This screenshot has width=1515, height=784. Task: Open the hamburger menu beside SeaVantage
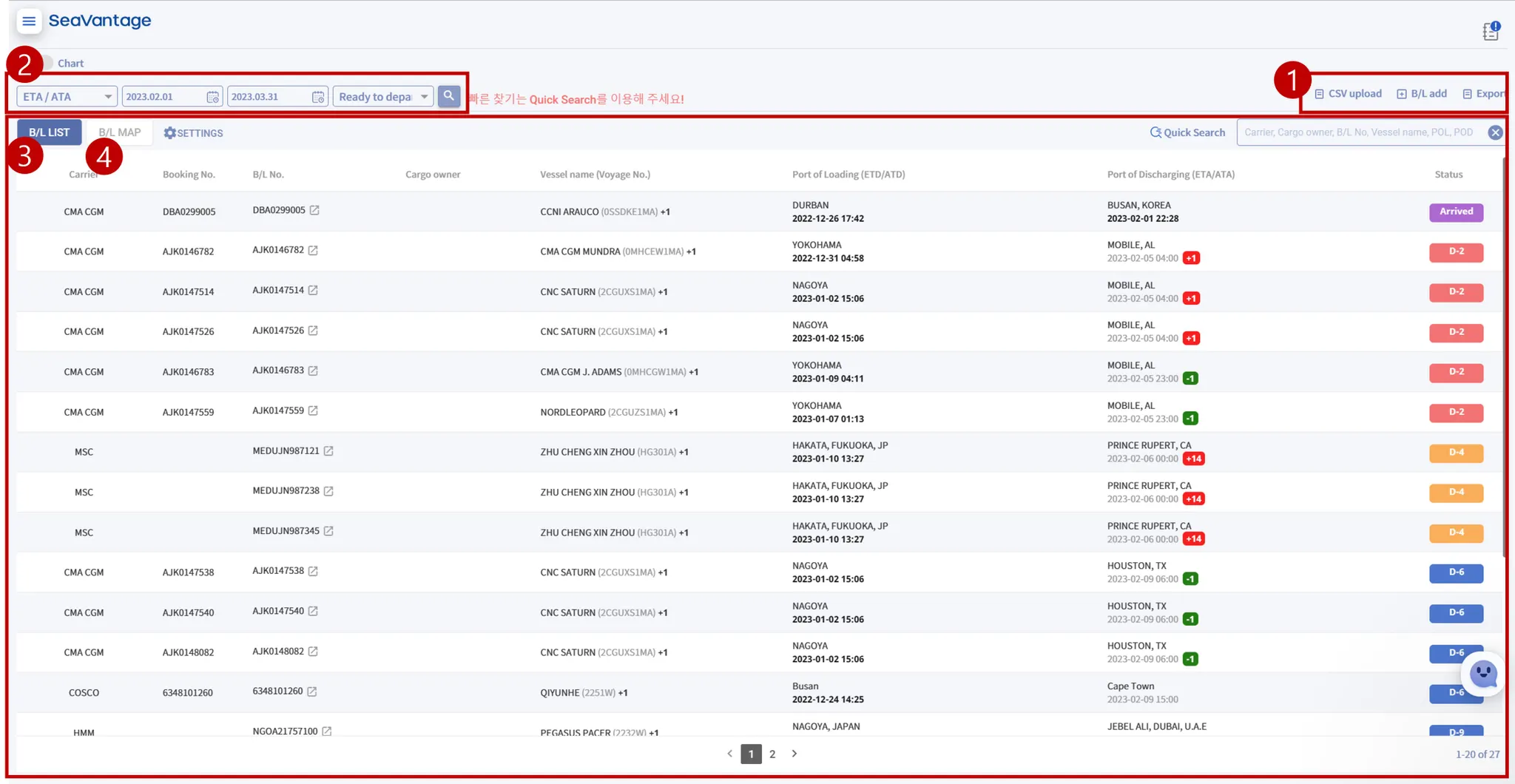[x=29, y=21]
